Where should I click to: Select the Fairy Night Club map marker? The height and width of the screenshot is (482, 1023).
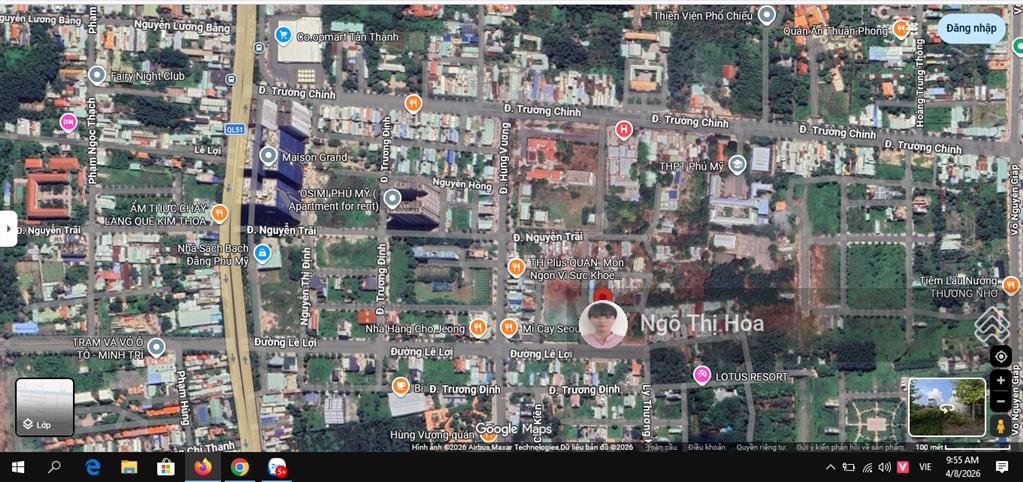[x=97, y=75]
